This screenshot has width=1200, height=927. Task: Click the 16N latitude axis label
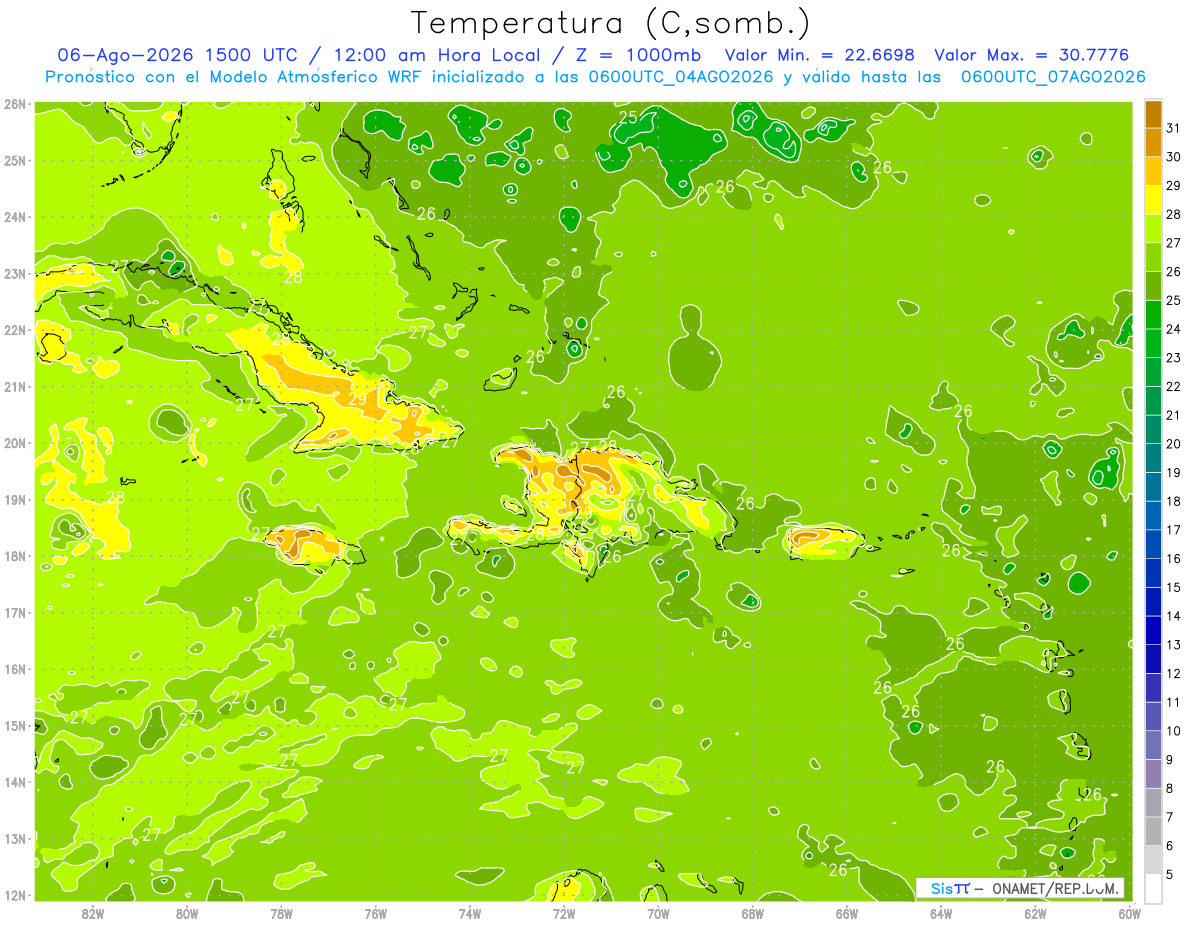click(15, 669)
